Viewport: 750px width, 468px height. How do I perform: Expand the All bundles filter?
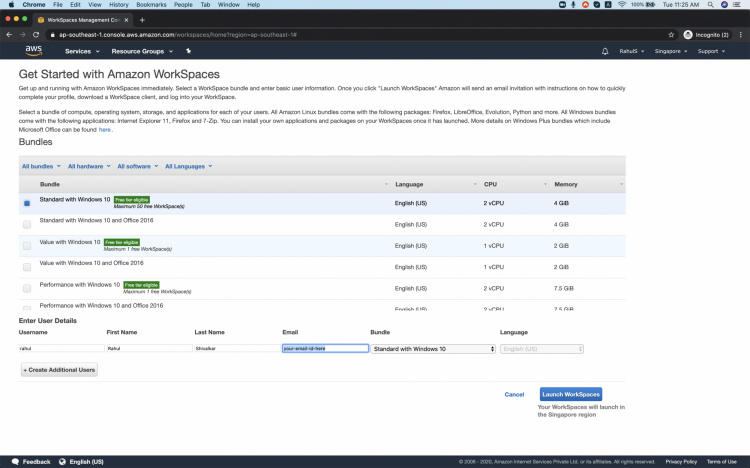(41, 166)
